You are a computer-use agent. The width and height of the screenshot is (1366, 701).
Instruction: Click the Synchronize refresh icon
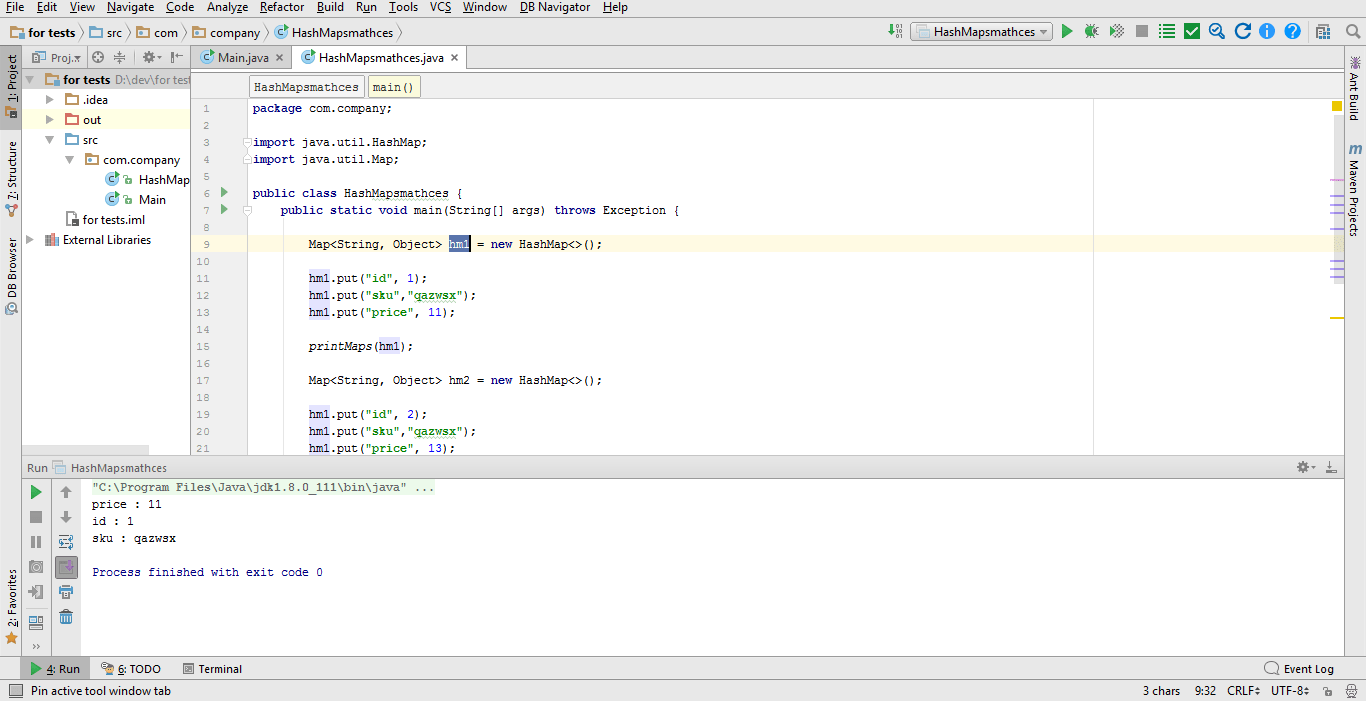[x=1242, y=31]
